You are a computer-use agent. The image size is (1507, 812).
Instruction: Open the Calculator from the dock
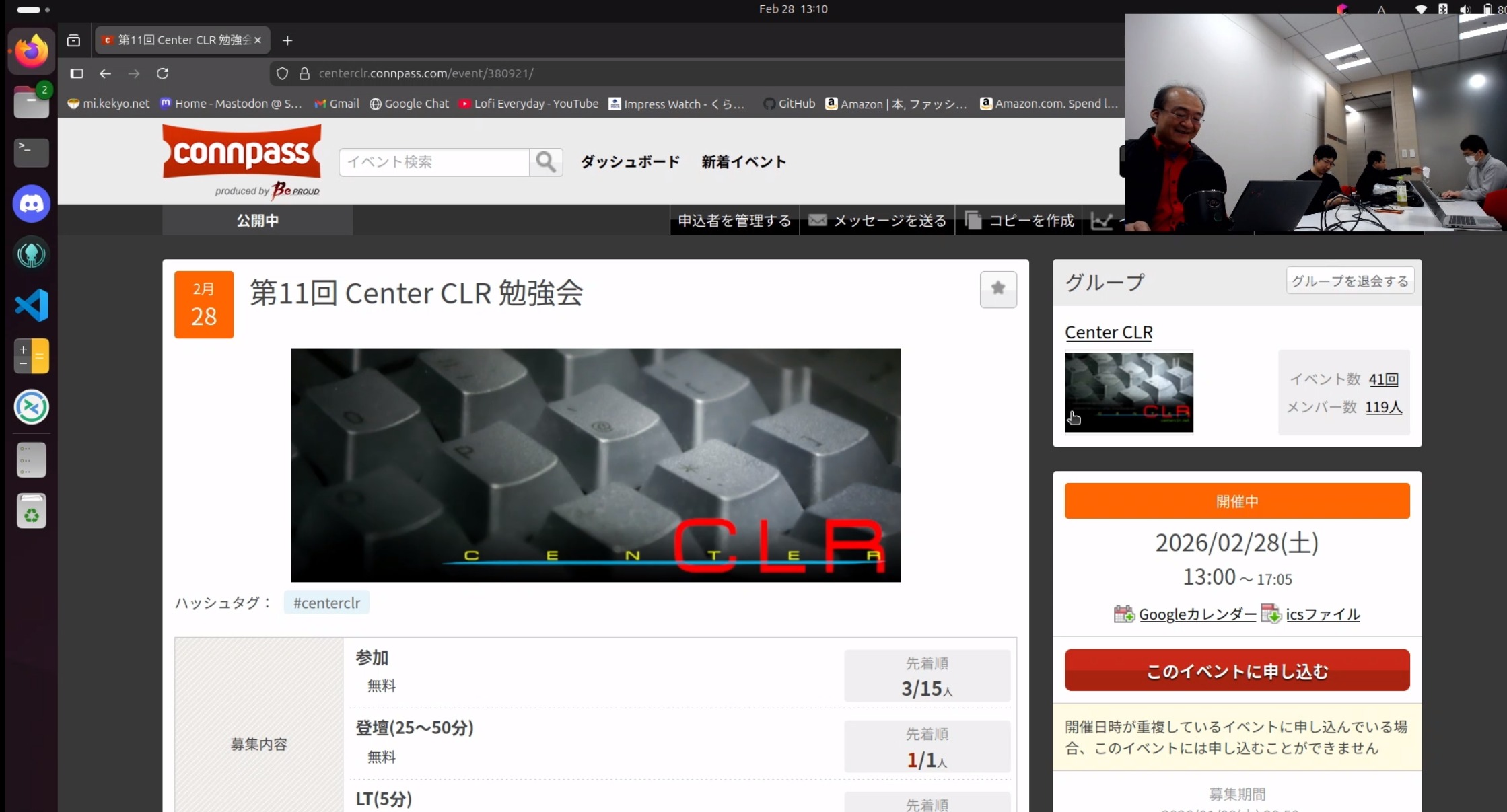[31, 356]
